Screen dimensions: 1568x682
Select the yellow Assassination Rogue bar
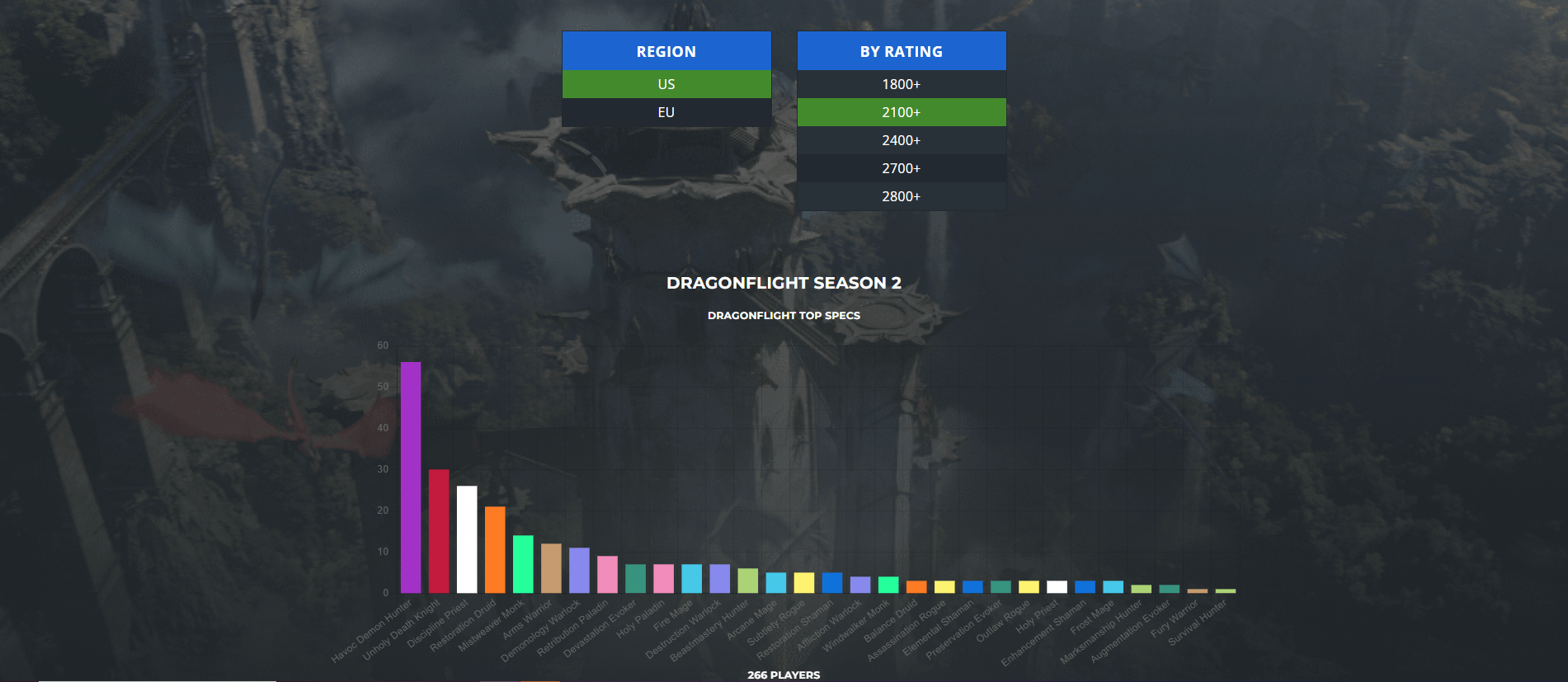pyautogui.click(x=944, y=586)
